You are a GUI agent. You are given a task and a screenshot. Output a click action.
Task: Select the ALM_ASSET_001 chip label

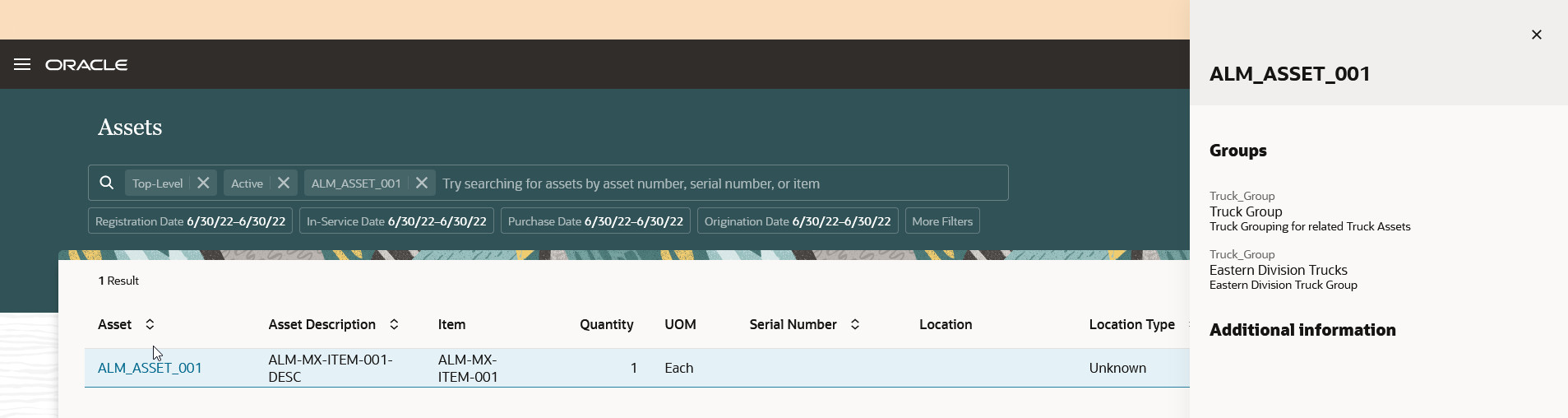point(356,183)
